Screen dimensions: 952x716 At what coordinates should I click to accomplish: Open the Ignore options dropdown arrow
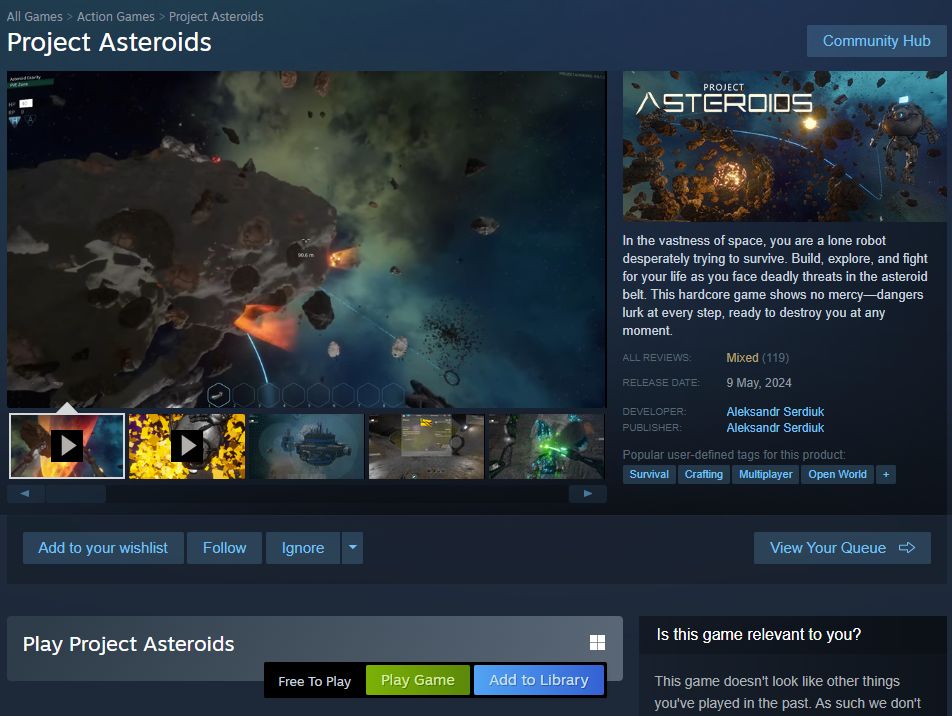352,548
